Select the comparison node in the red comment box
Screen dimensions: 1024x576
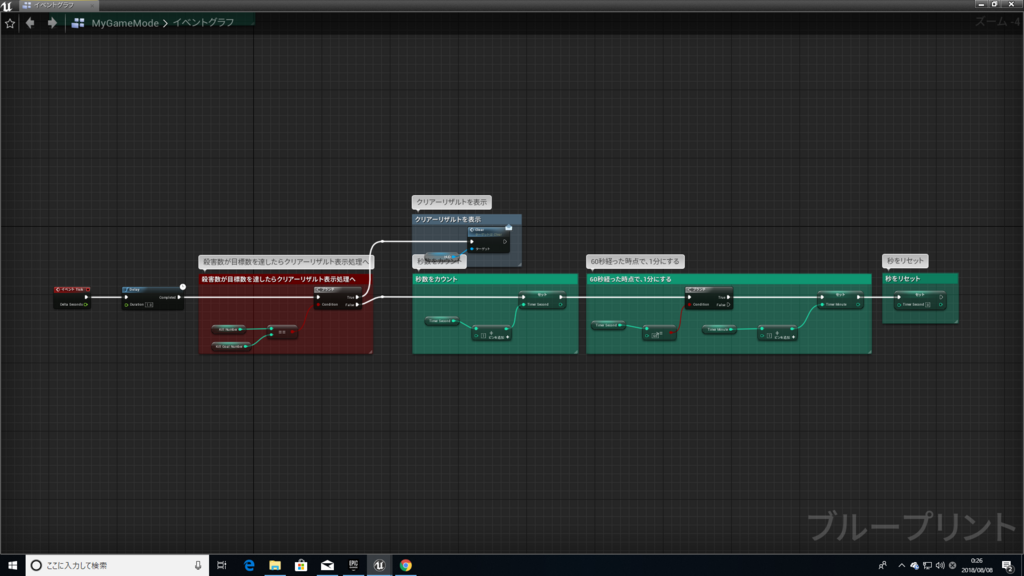(x=282, y=332)
